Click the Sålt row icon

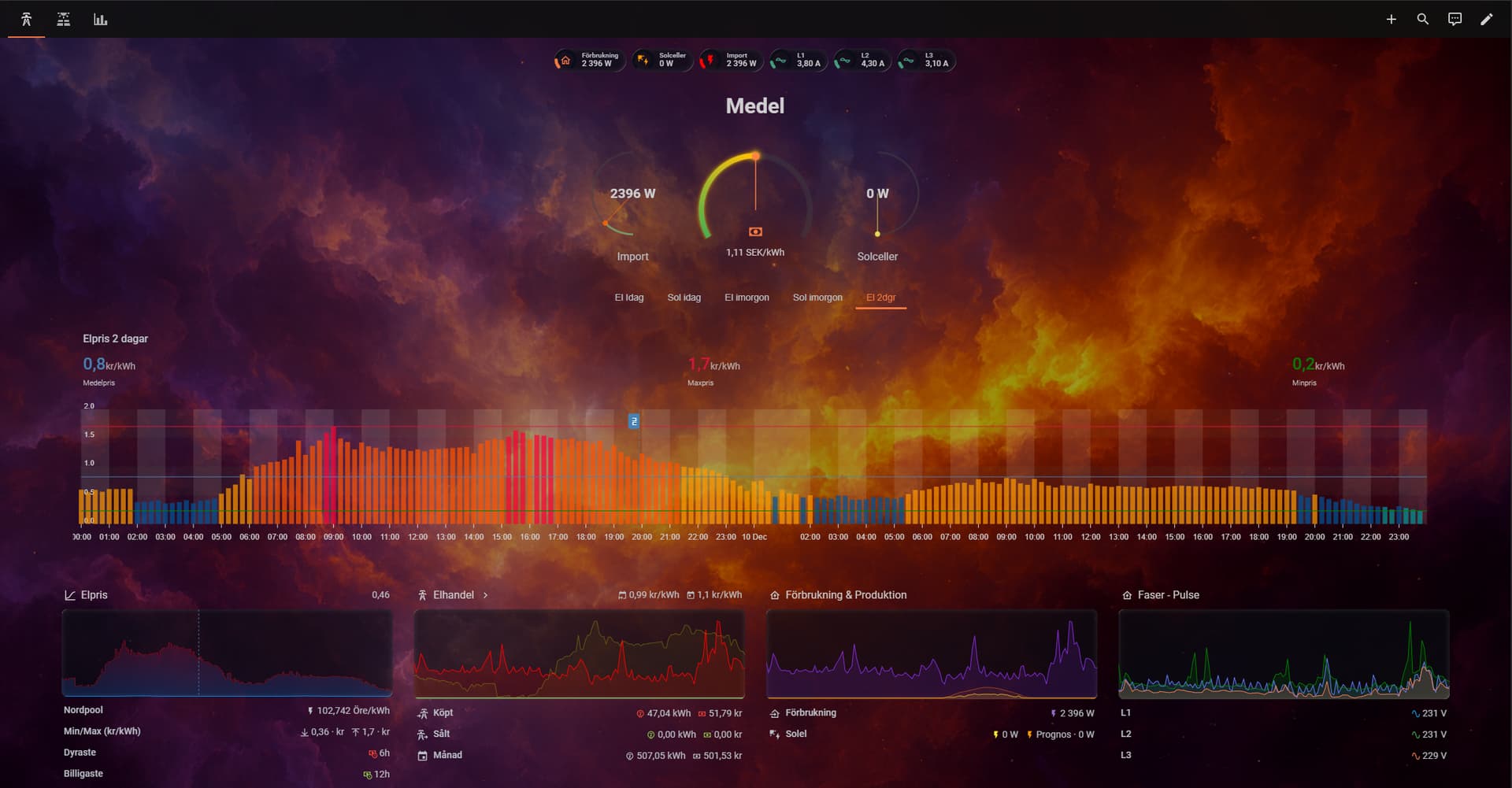(423, 734)
